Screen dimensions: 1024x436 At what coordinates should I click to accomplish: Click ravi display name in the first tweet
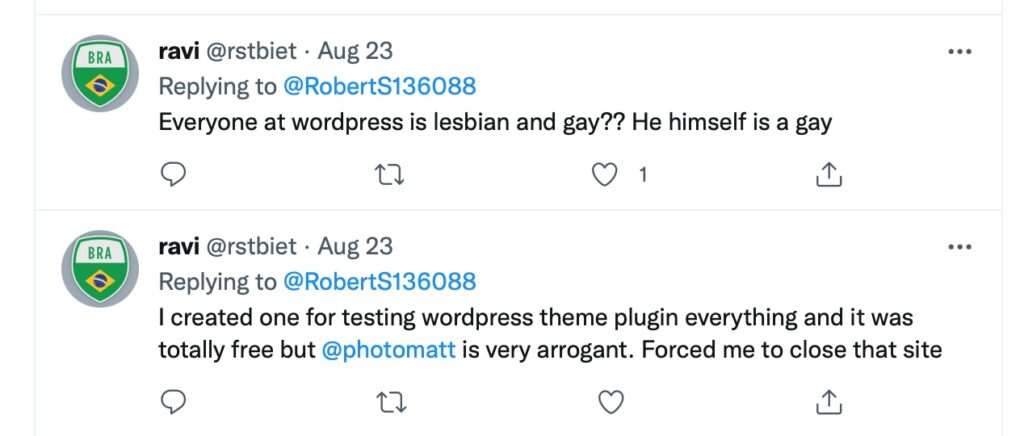[x=177, y=50]
